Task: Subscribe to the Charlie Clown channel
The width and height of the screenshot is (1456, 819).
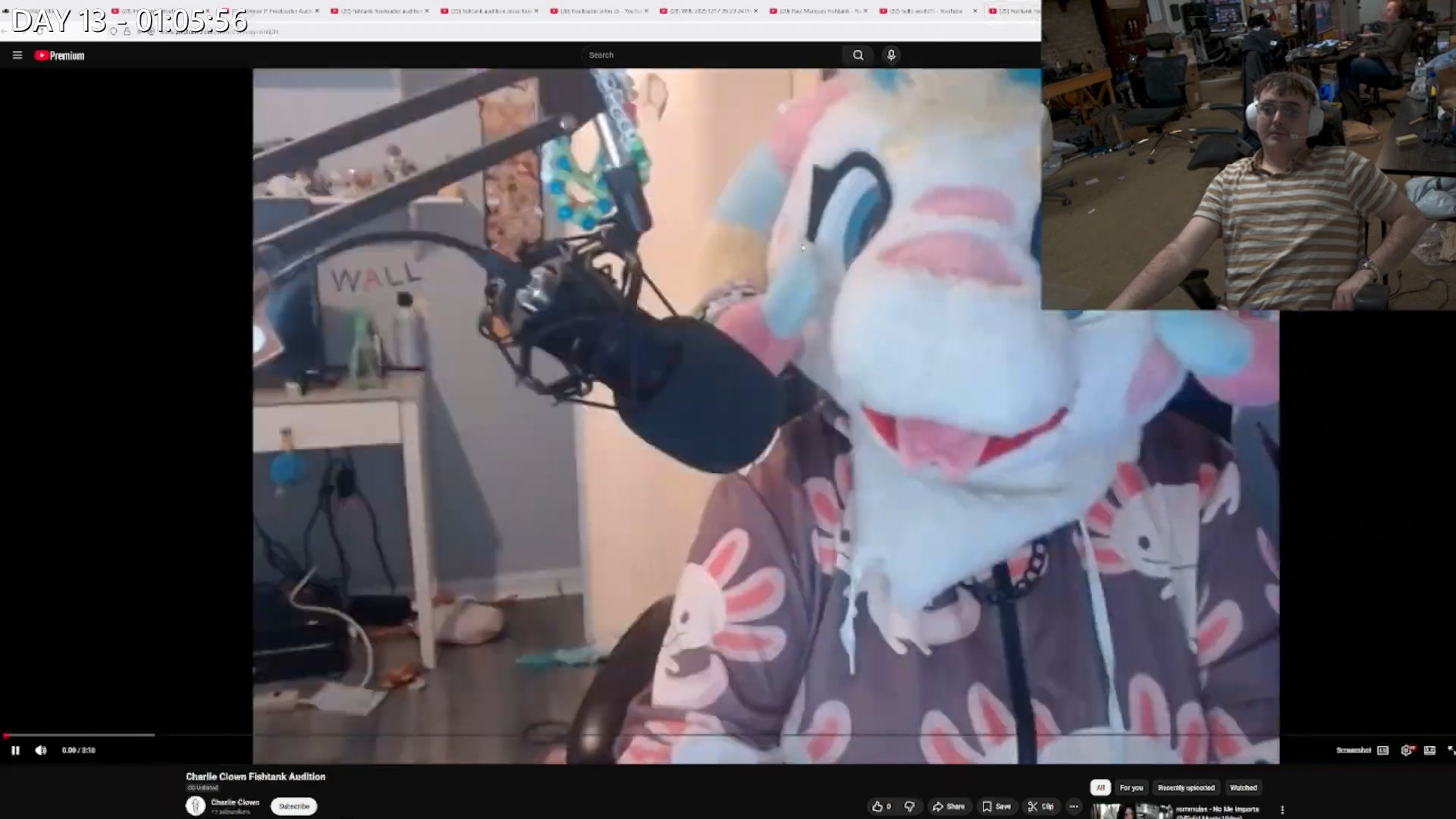Action: pyautogui.click(x=293, y=806)
